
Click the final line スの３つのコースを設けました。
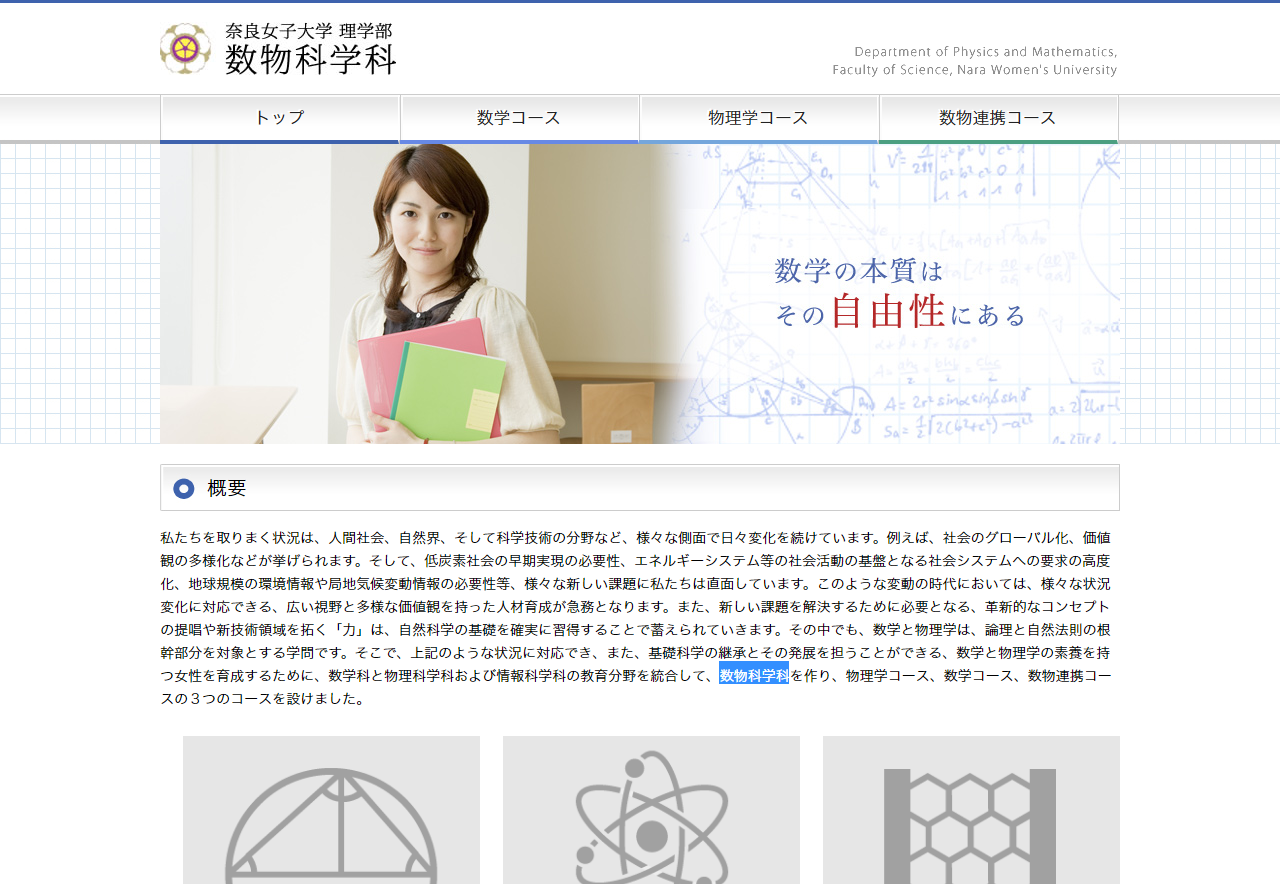click(x=264, y=699)
